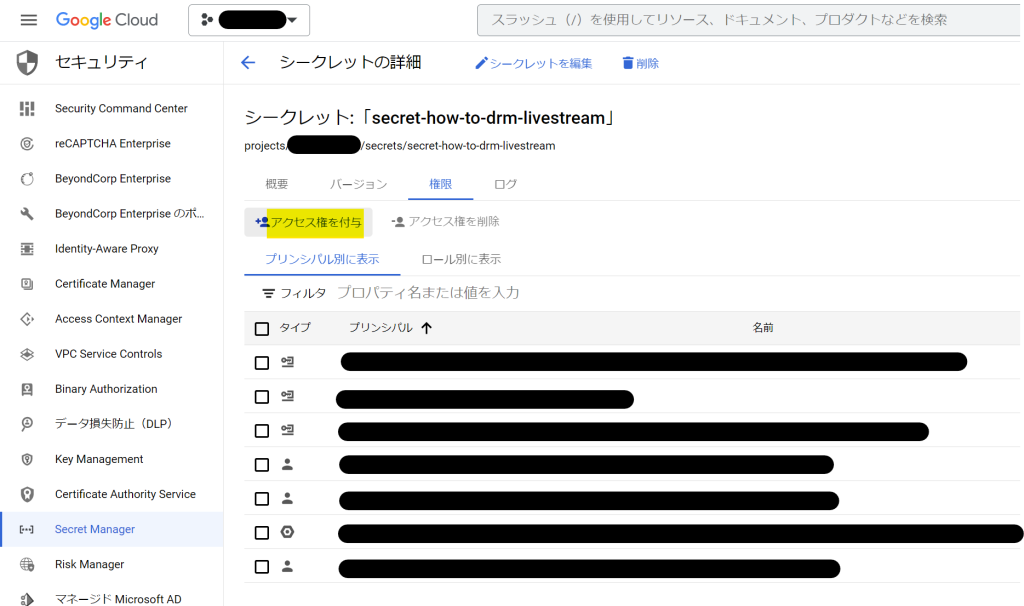The width and height of the screenshot is (1024, 606).
Task: Switch to the 概要 tab
Action: click(277, 185)
